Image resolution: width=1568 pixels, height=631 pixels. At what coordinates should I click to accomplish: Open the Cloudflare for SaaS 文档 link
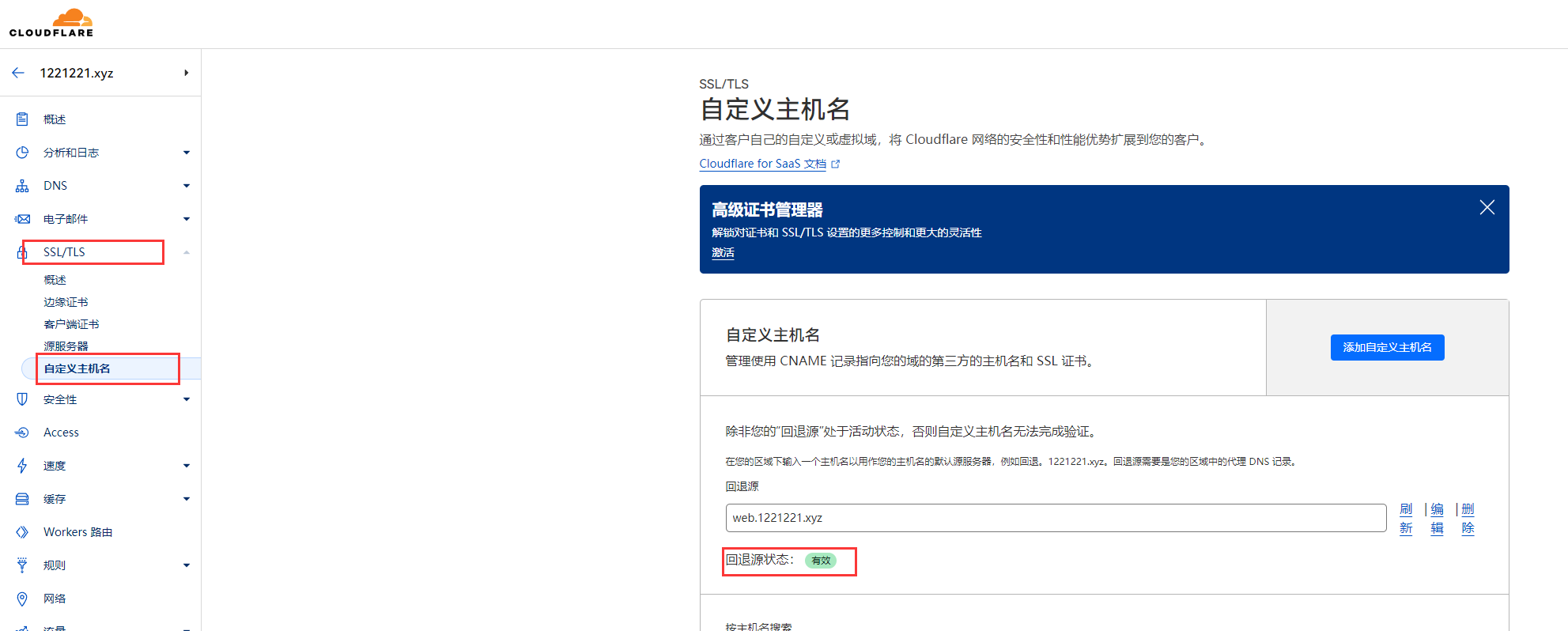[762, 164]
